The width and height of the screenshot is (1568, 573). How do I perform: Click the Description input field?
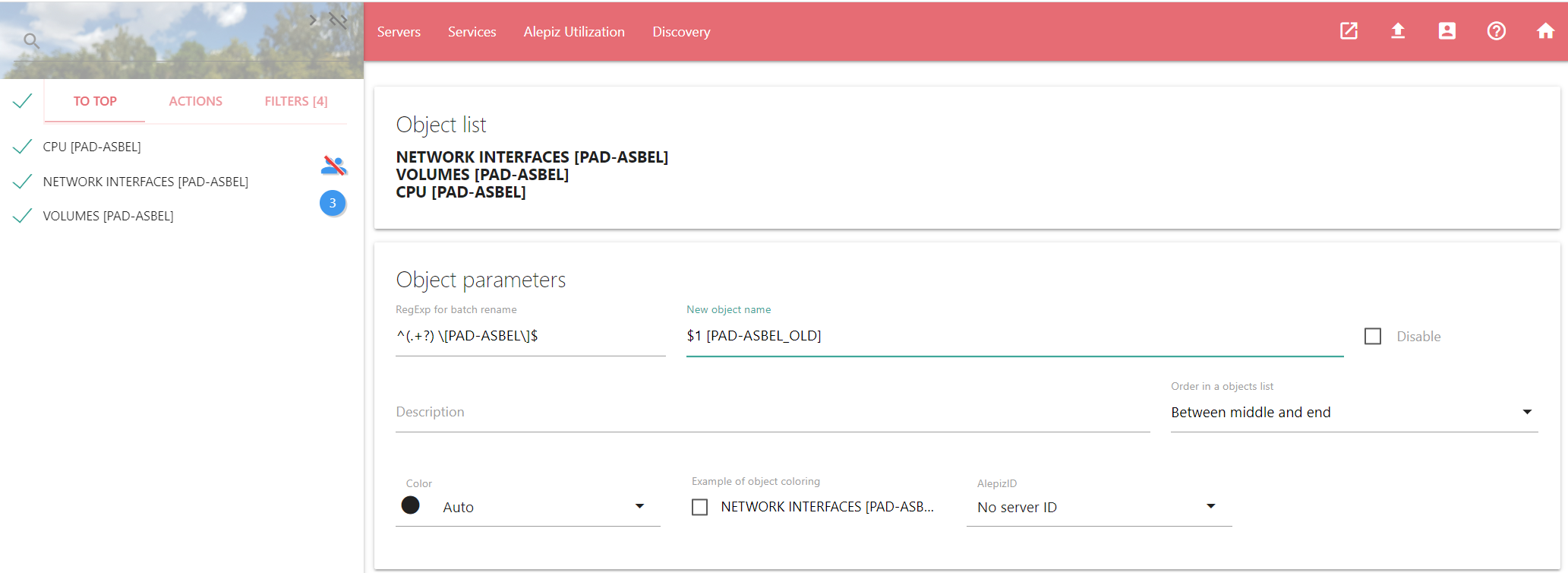(x=771, y=413)
